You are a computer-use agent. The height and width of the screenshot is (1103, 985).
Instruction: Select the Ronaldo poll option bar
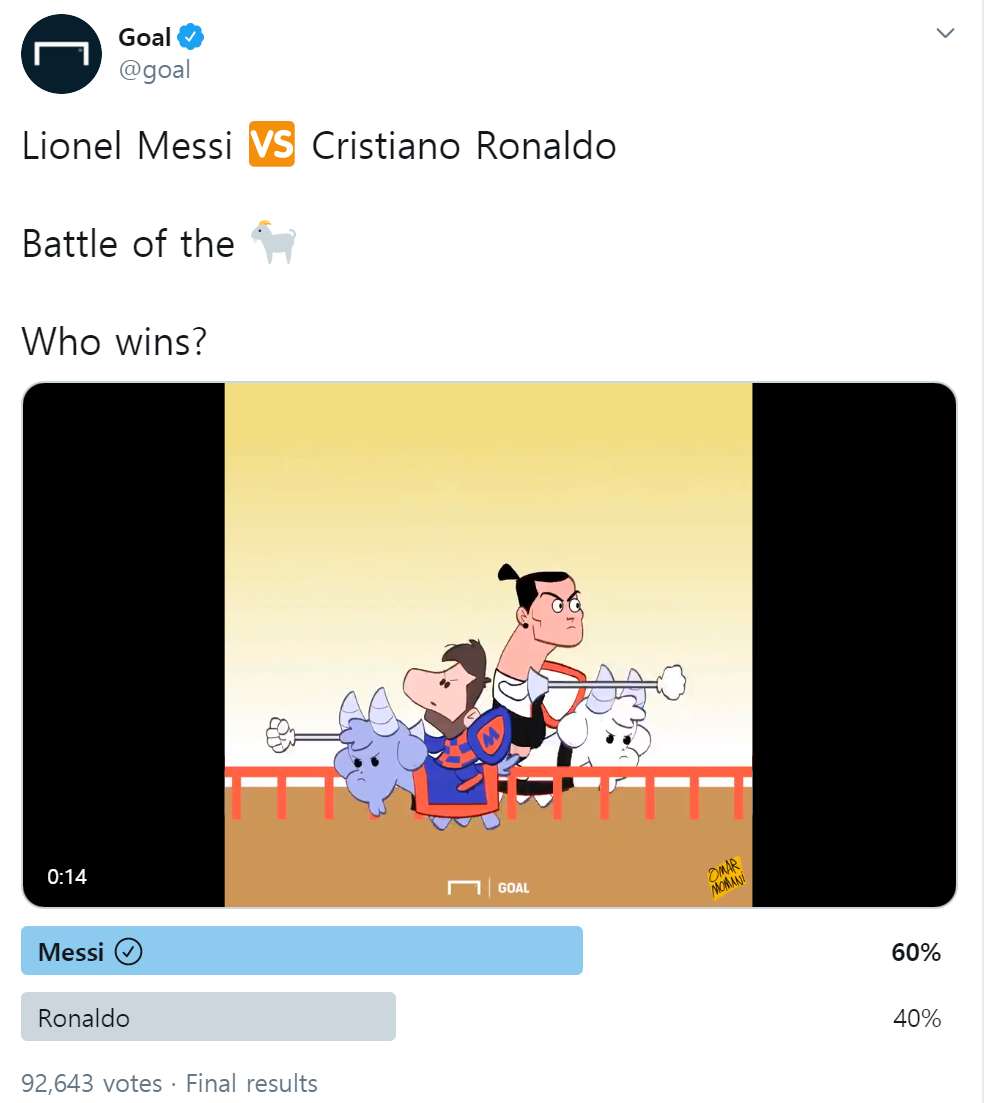[x=208, y=1017]
